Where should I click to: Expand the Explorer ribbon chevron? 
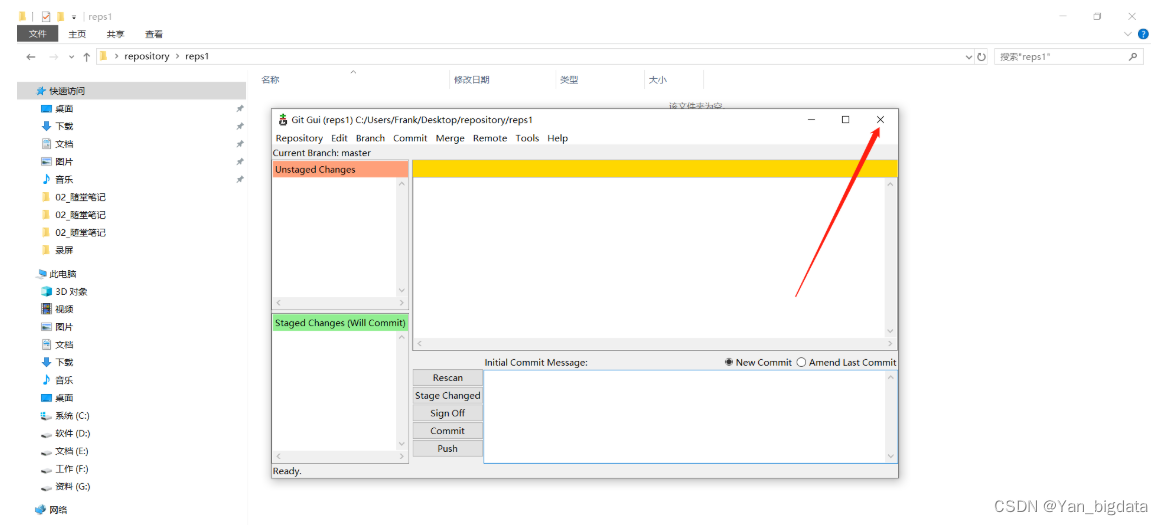1128,34
